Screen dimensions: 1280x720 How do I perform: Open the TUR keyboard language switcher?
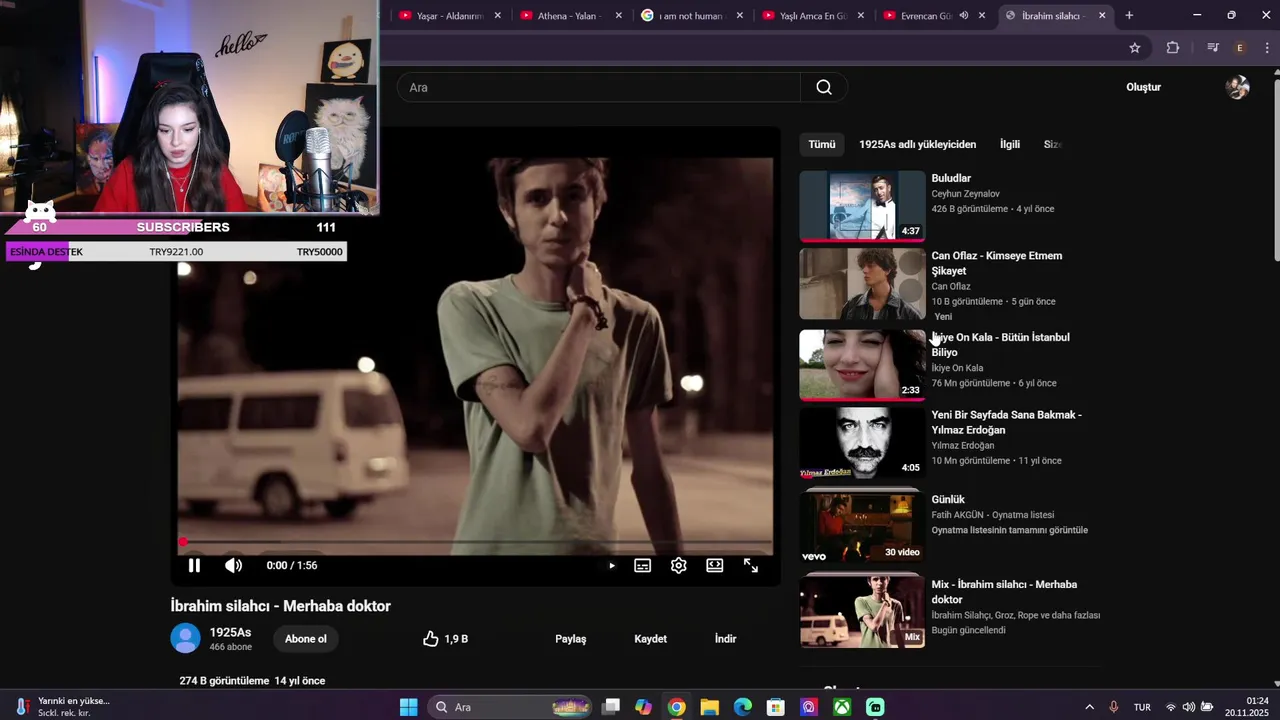[1142, 707]
